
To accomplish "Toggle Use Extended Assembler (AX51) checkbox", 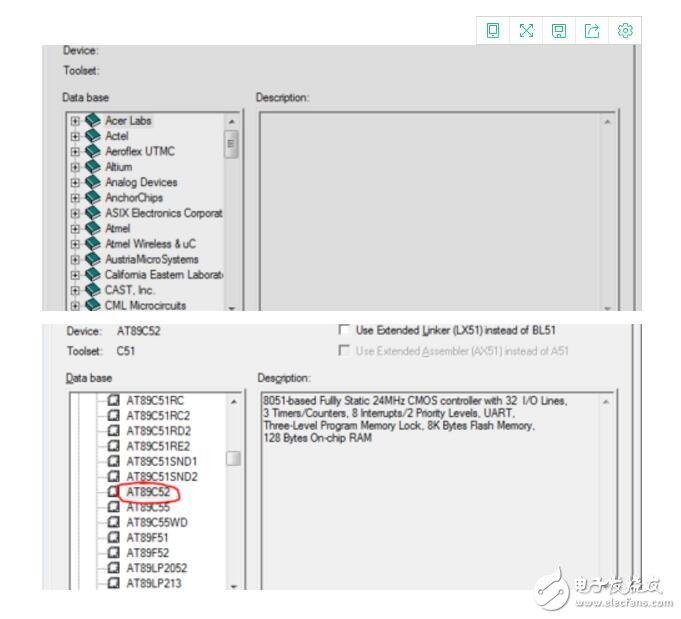I will click(345, 351).
